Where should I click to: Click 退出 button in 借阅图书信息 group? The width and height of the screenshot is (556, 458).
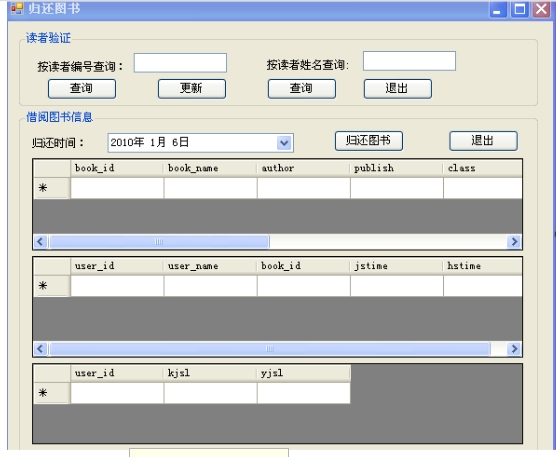point(483,141)
